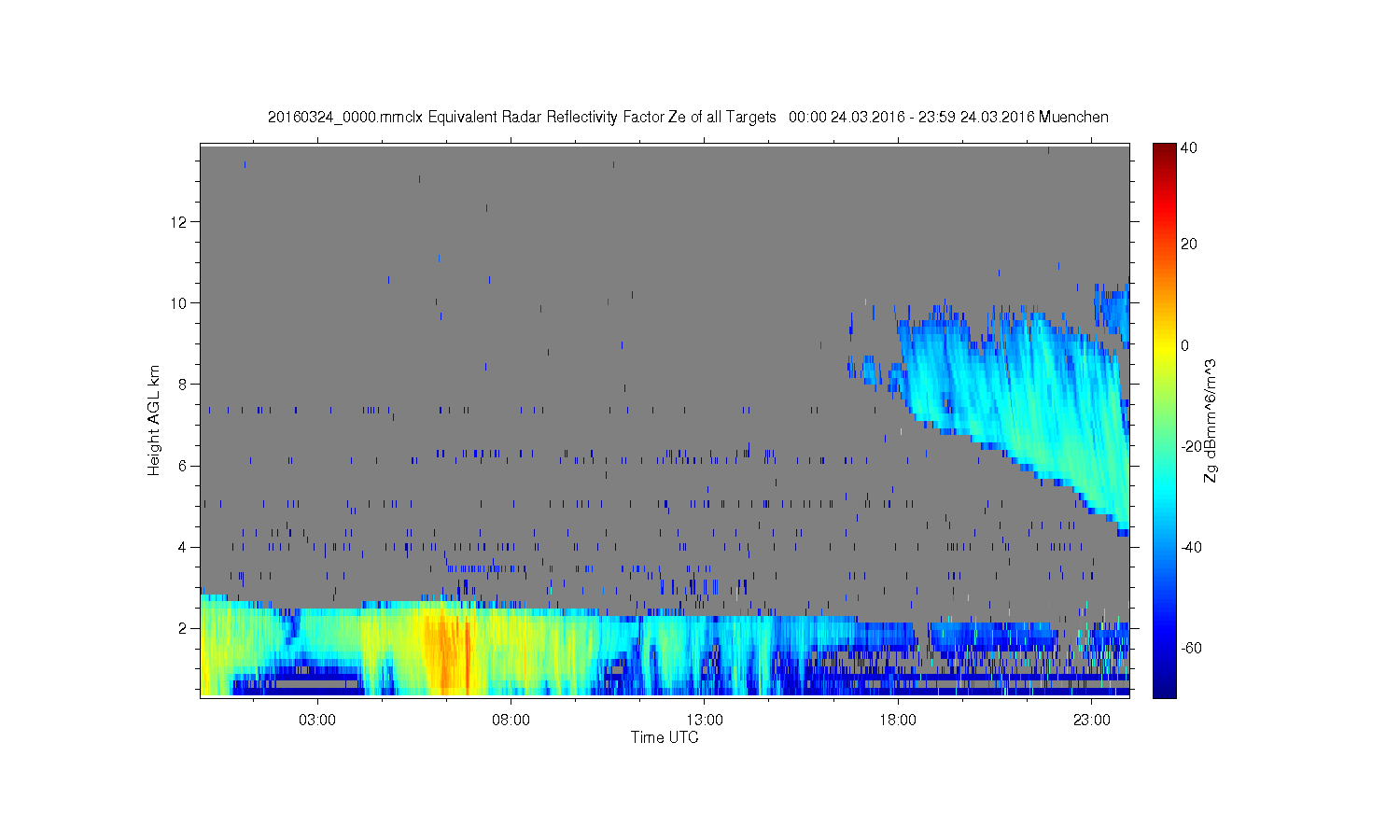Click the '23:00' time tick label
Image resolution: width=1400 pixels, height=840 pixels.
coord(1092,721)
